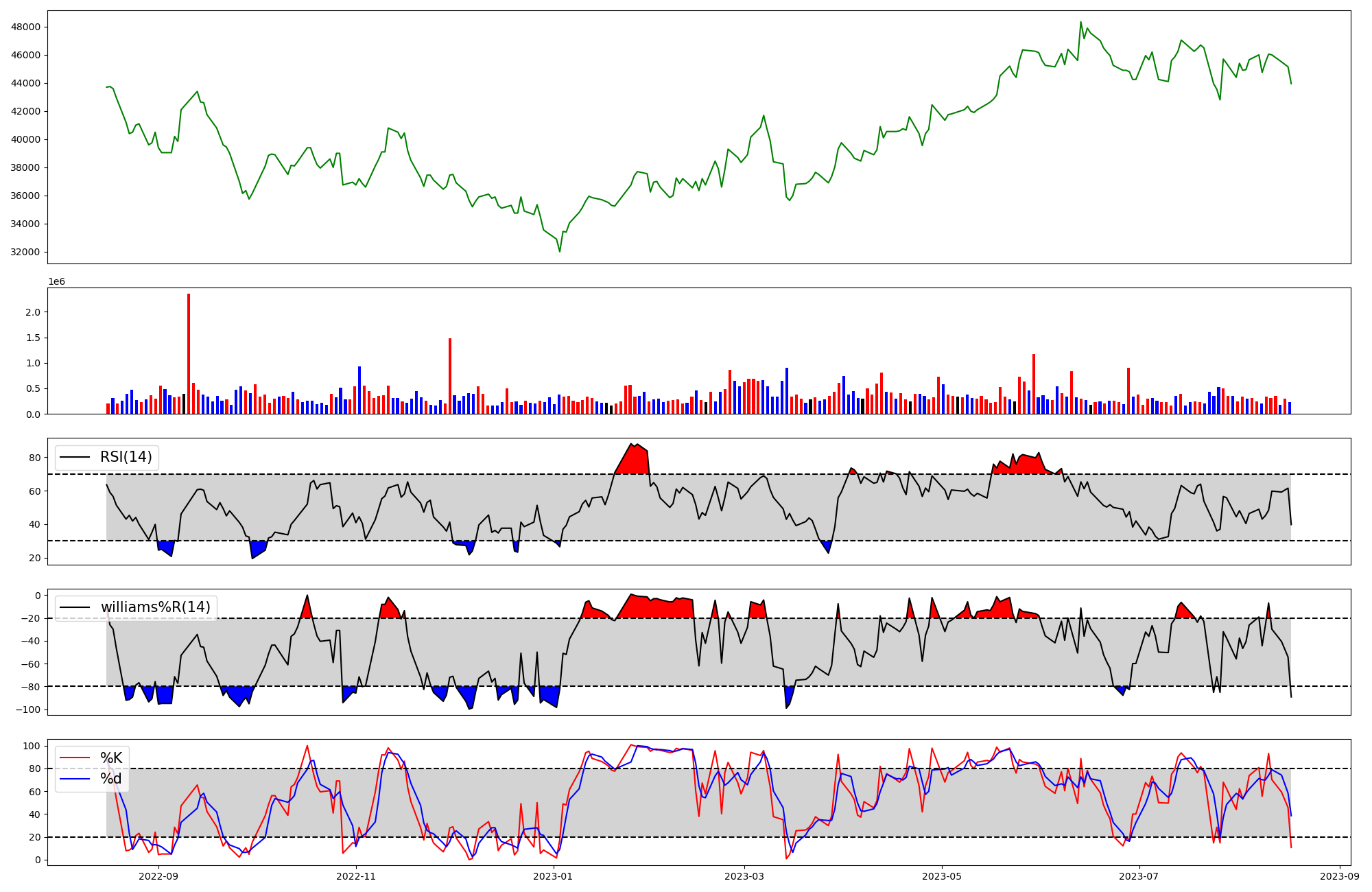Click the blue %d legend line sample
Viewport: 1372px width, 892px height.
coord(75,778)
